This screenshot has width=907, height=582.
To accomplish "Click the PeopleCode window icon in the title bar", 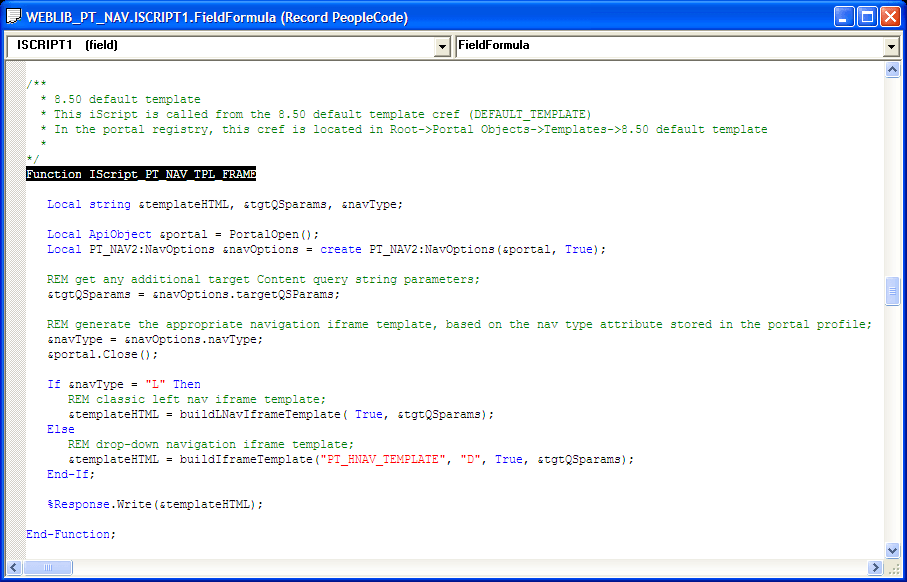I will (12, 16).
